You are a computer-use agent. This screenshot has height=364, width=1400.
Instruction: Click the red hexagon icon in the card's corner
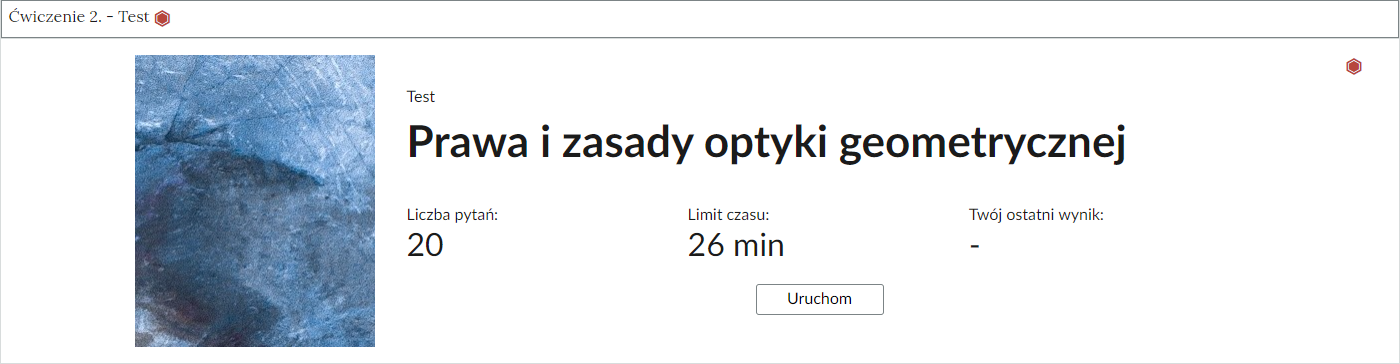point(1354,67)
